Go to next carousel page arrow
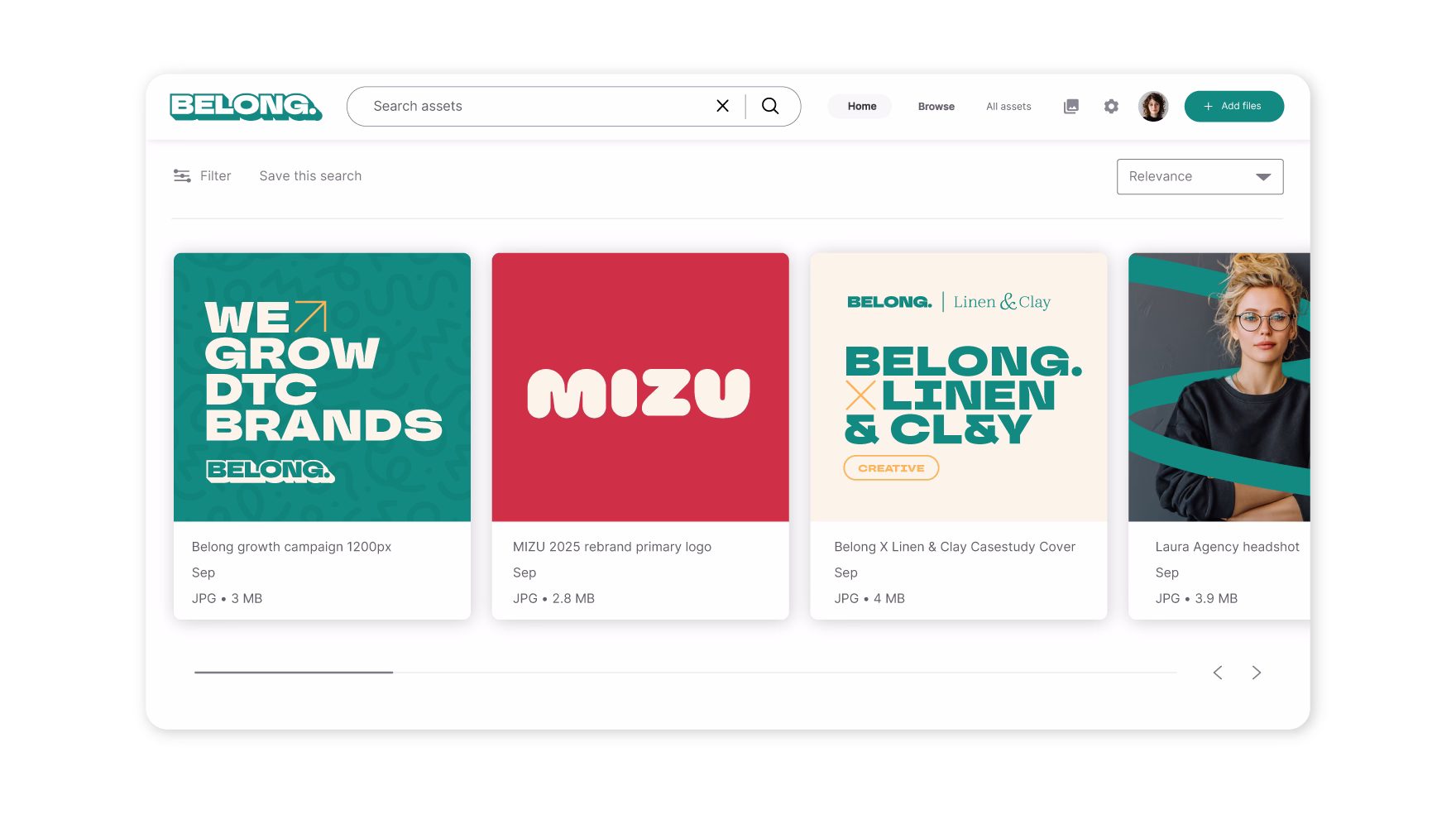This screenshot has width=1456, height=819. coord(1257,673)
